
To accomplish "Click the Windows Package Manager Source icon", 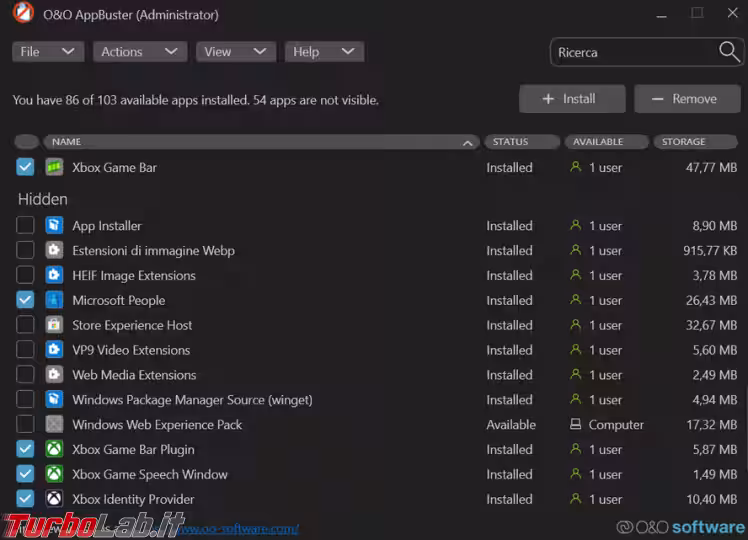I will point(54,399).
